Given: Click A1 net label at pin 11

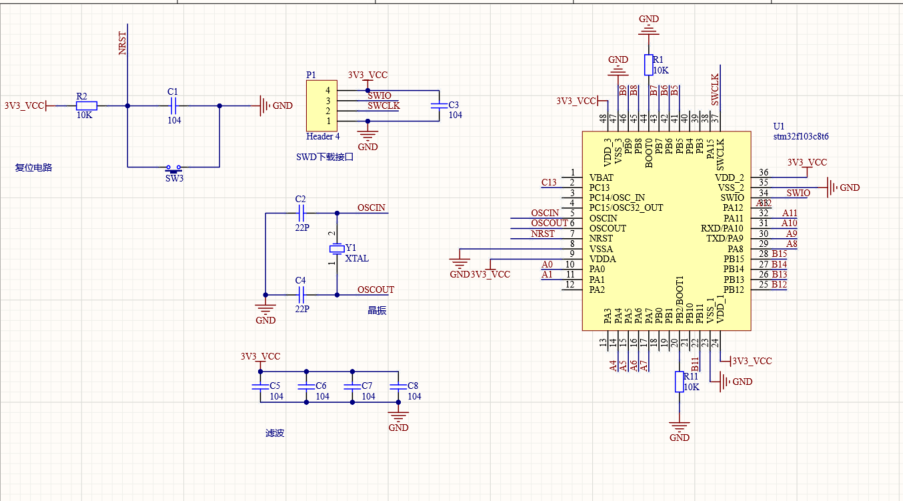Looking at the screenshot, I should pos(547,275).
